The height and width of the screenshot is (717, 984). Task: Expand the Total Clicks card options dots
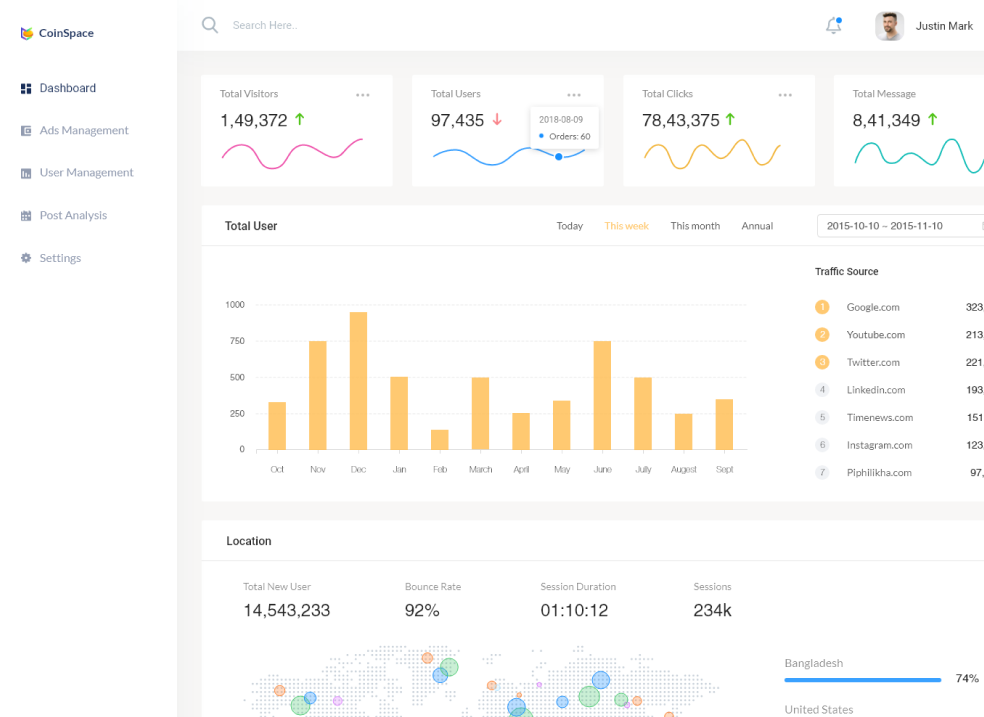coord(785,95)
